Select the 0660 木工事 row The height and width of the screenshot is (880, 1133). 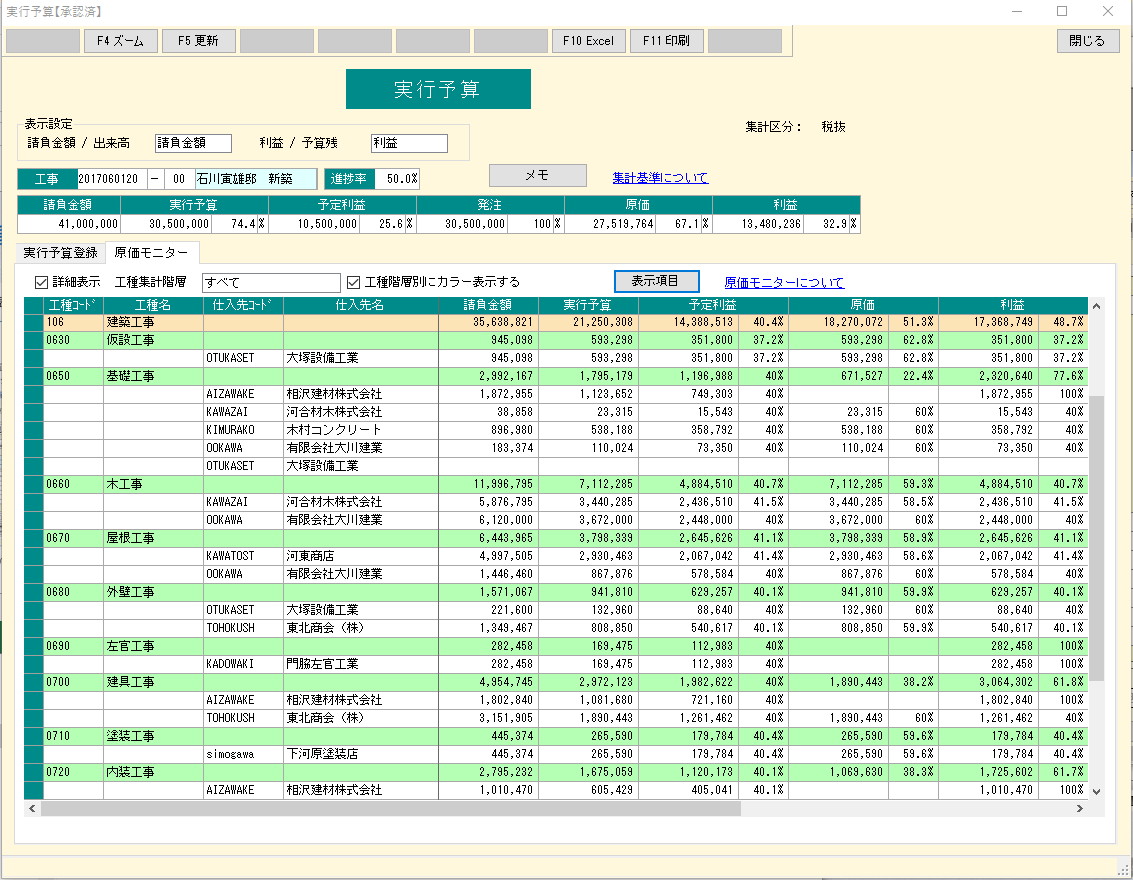tap(556, 484)
